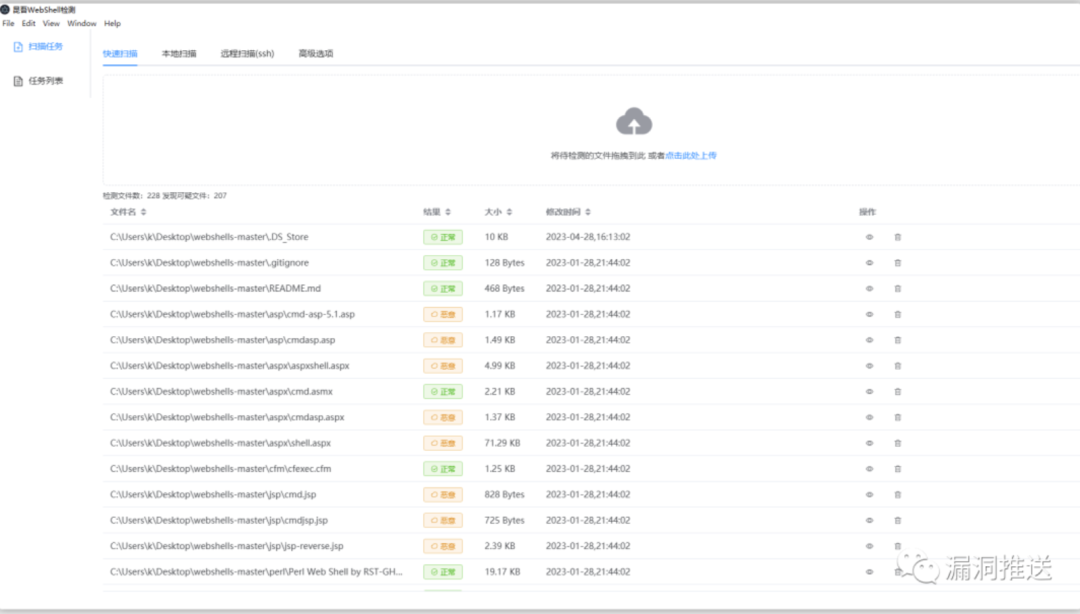View details of shell.aspx row
Image resolution: width=1080 pixels, height=614 pixels.
869,443
